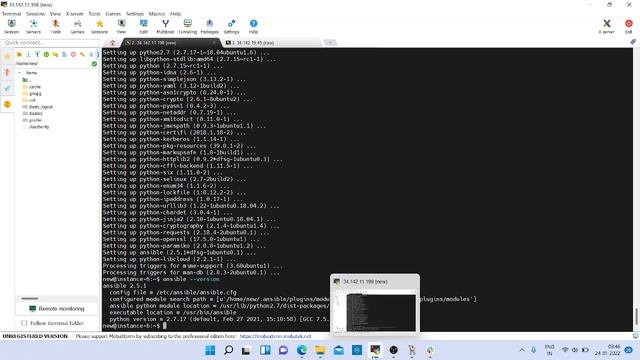Click the terminal vertical scrollbar thumb
640x360 pixels.
coord(636,316)
